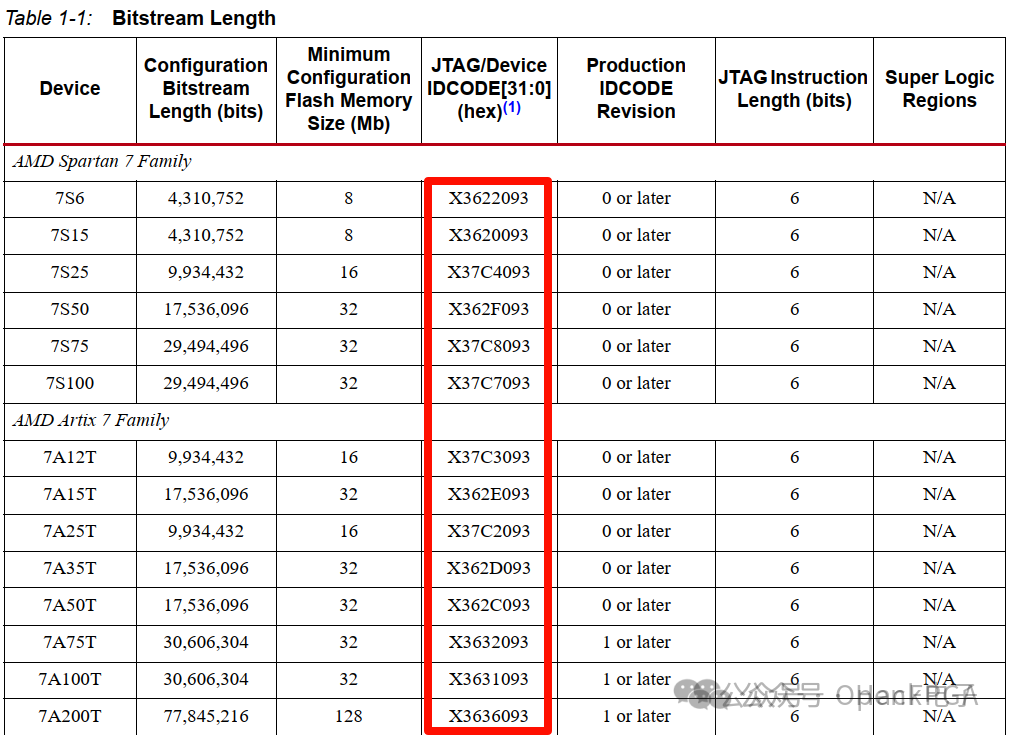1009x735 pixels.
Task: Click 7A12T JTAG instruction length 6
Action: 794,457
